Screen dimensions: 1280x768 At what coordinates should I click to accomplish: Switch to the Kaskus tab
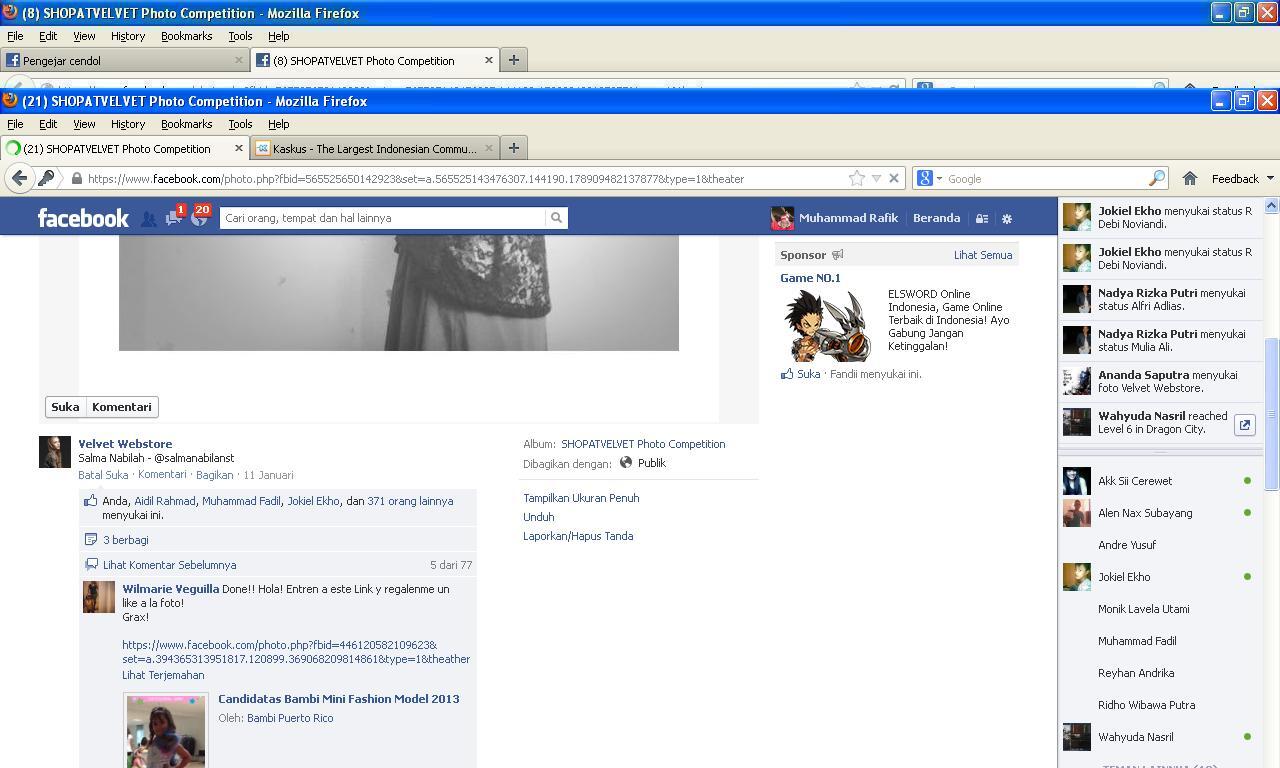point(374,148)
